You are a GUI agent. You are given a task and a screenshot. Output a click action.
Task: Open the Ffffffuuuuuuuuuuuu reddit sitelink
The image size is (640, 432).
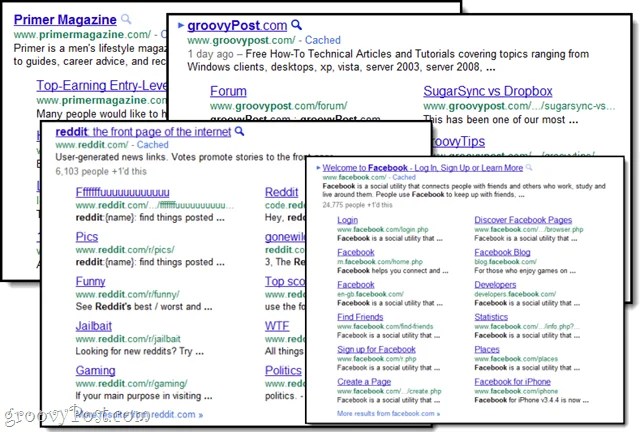pos(122,192)
